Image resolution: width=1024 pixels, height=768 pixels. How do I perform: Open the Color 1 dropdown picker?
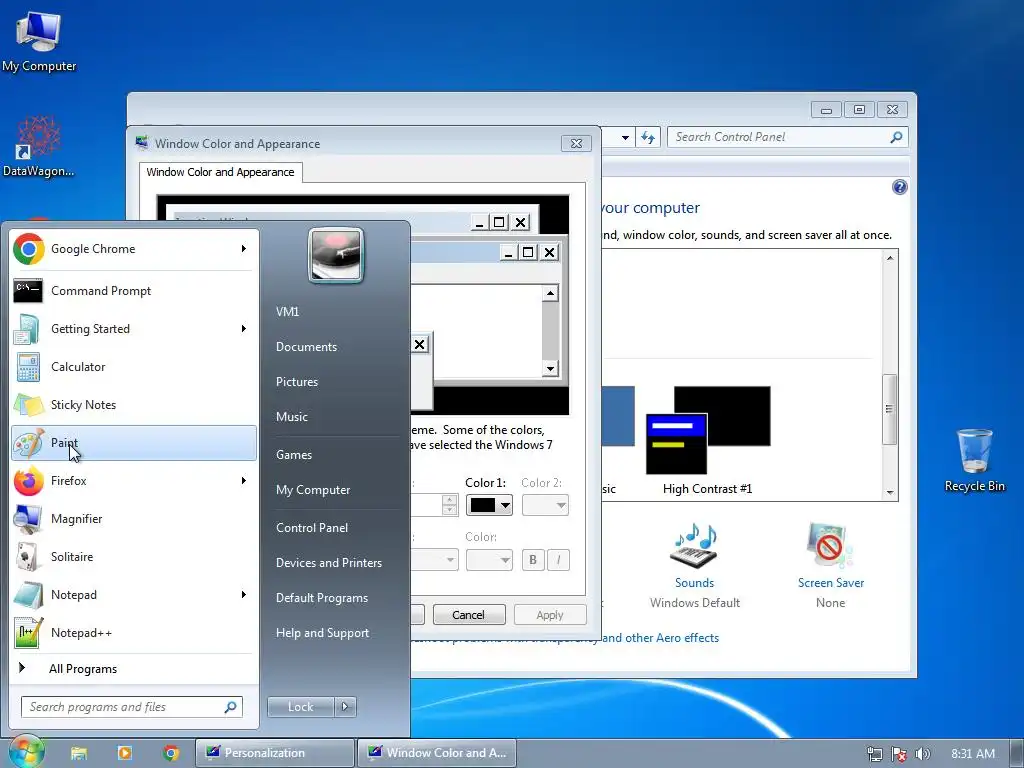[x=489, y=505]
